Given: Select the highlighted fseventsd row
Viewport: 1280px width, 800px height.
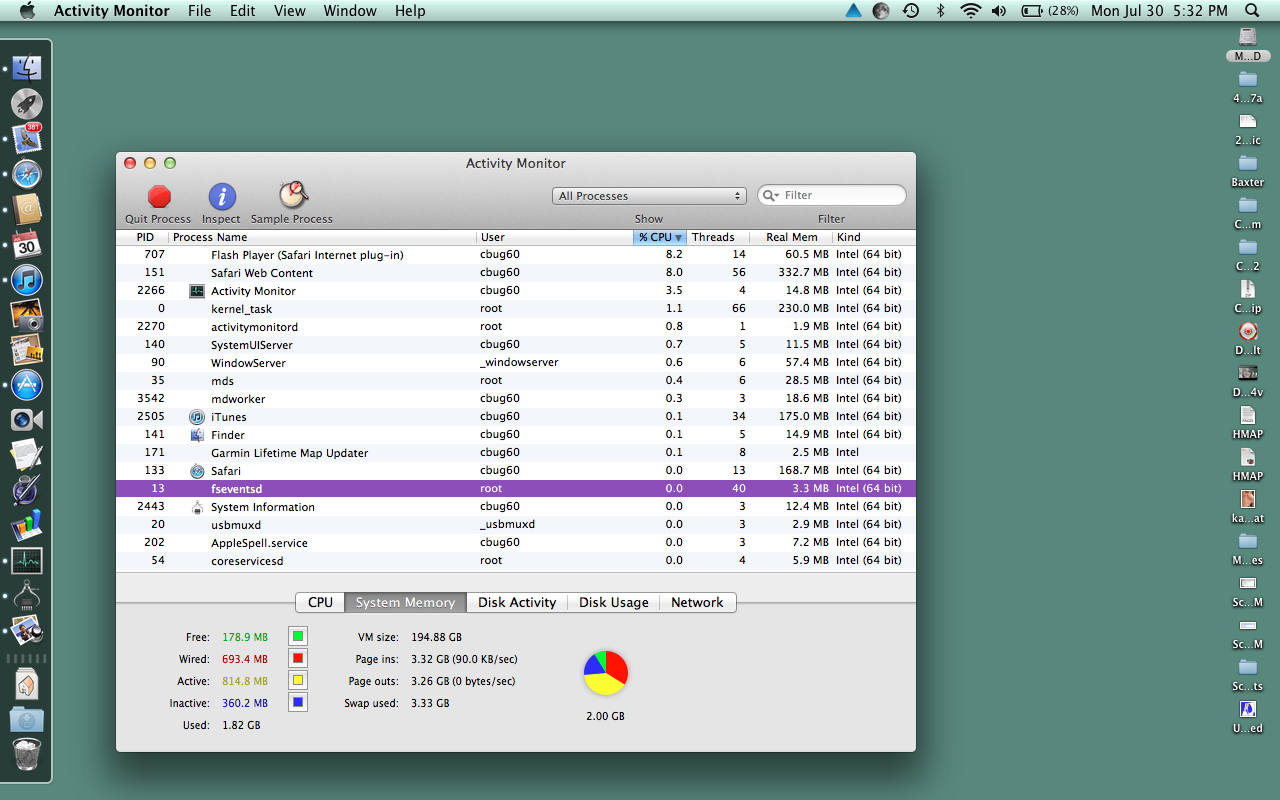Looking at the screenshot, I should pos(515,489).
